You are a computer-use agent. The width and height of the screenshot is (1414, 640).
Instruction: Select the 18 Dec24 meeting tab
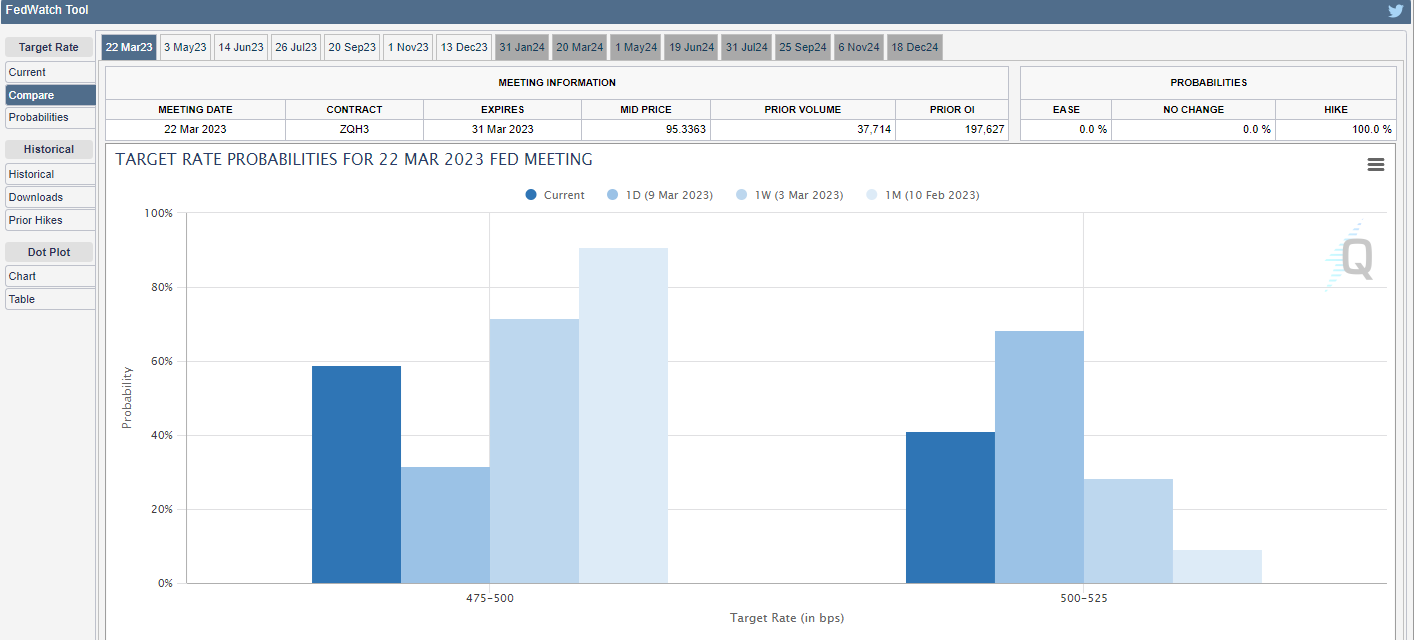coord(914,47)
